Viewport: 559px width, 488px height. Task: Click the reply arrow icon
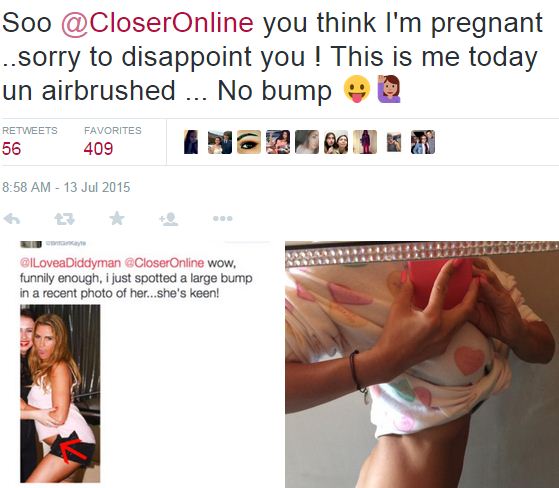click(x=11, y=219)
